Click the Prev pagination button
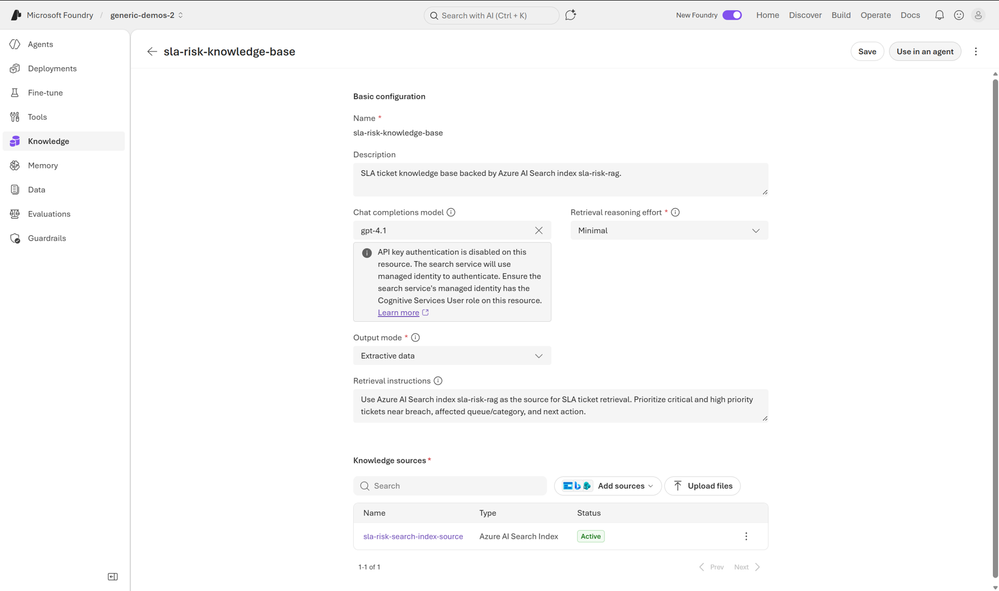Viewport: 999px width, 591px height. pos(711,567)
